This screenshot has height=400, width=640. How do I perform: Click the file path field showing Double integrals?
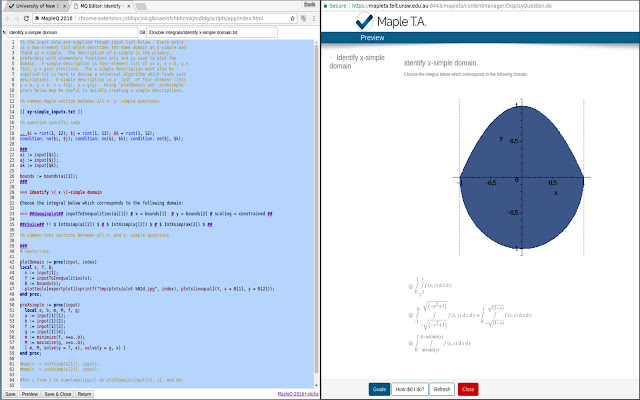click(212, 32)
